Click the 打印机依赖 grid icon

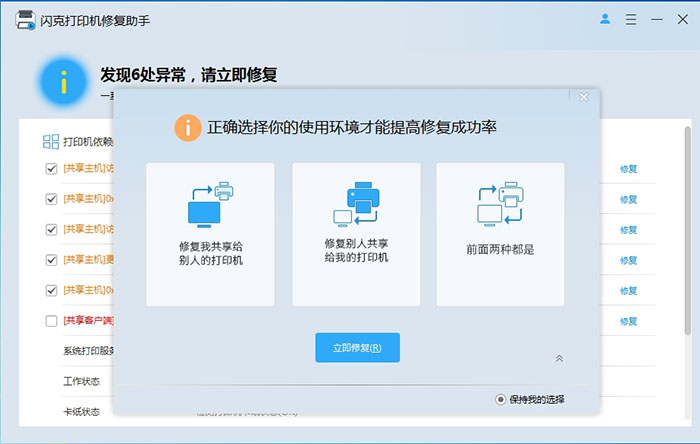[51, 142]
